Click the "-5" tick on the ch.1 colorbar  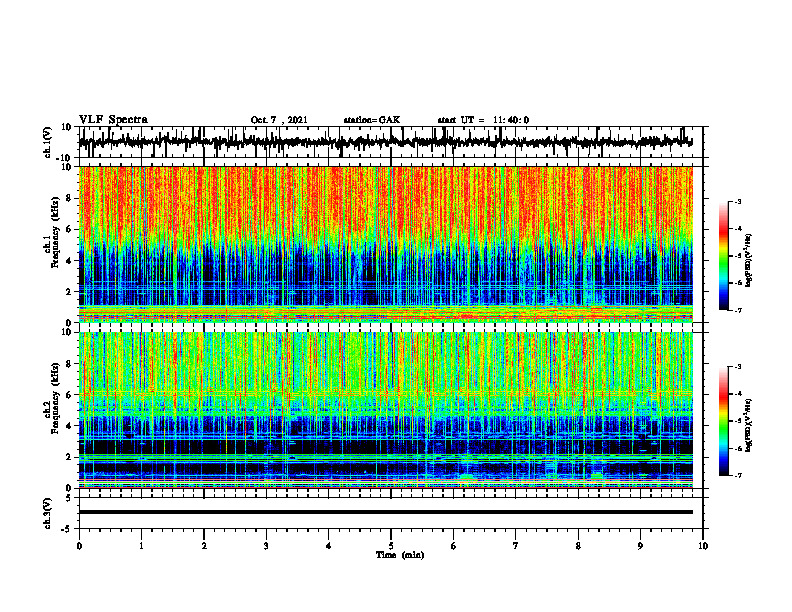(738, 256)
